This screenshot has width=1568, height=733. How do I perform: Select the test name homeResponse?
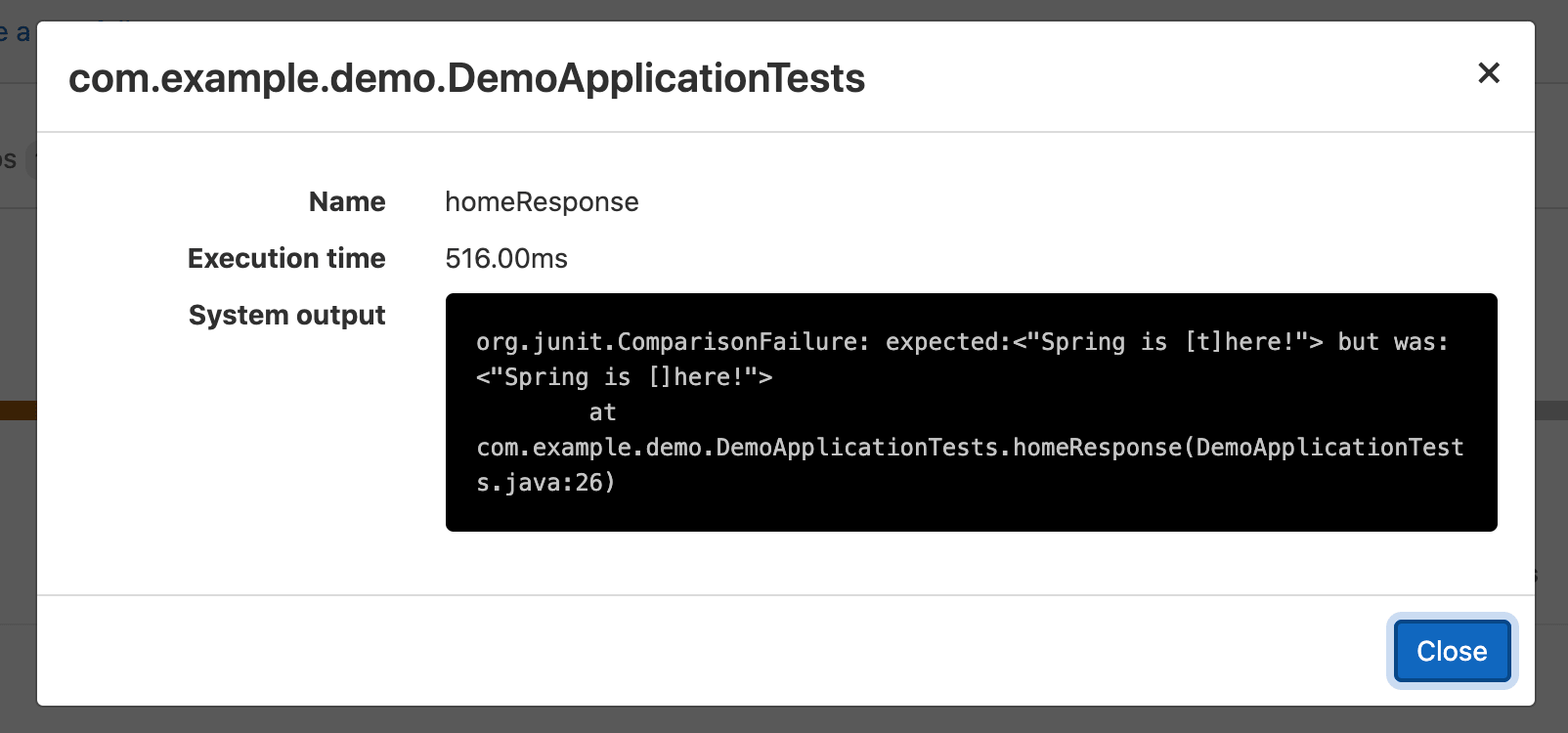(x=542, y=202)
